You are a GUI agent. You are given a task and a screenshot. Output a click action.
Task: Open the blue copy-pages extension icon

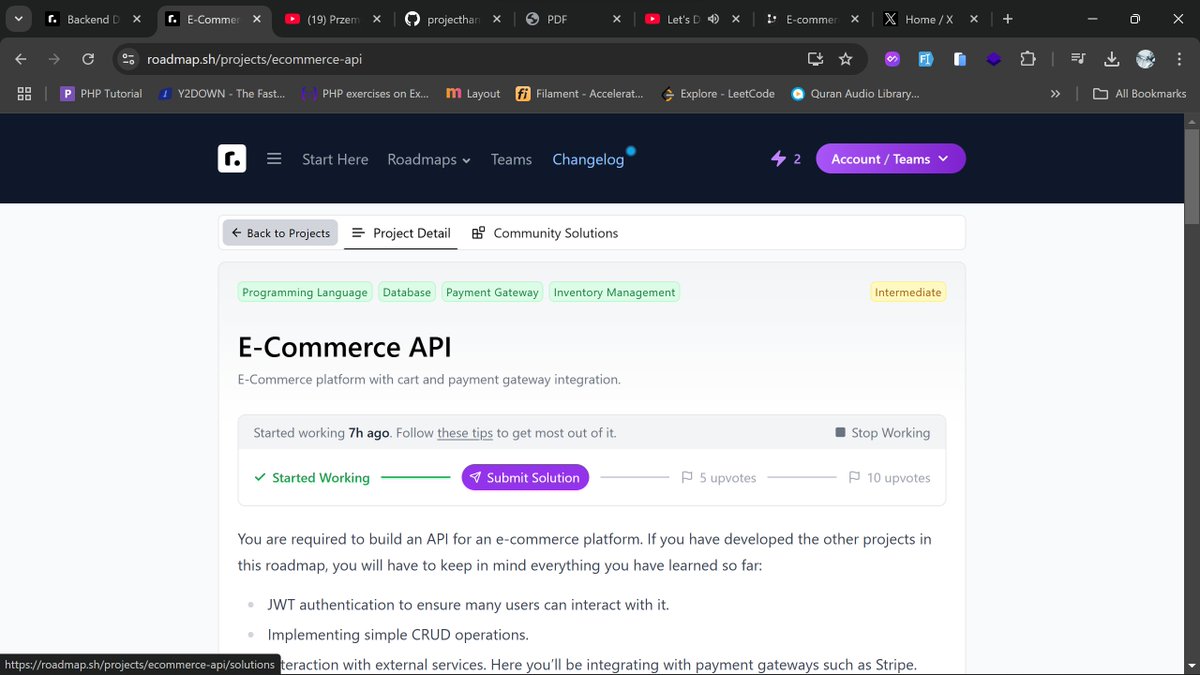point(960,59)
